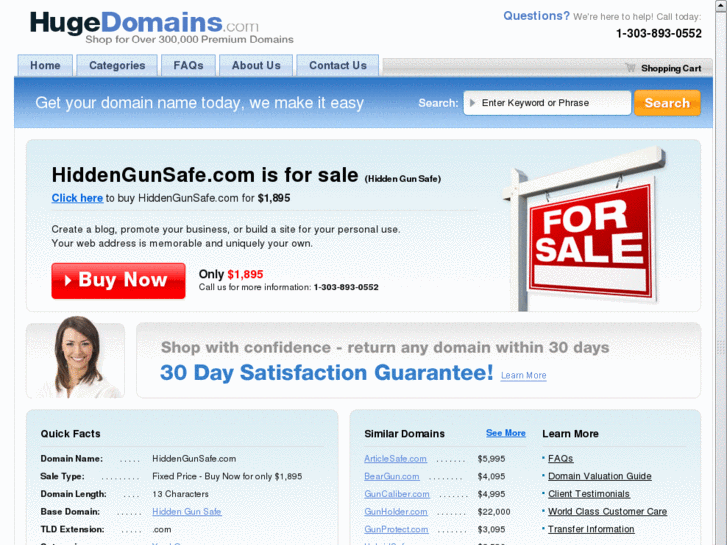This screenshot has height=545, width=727.
Task: Click the $4,995 price for GunCaliber.com
Action: coord(491,494)
